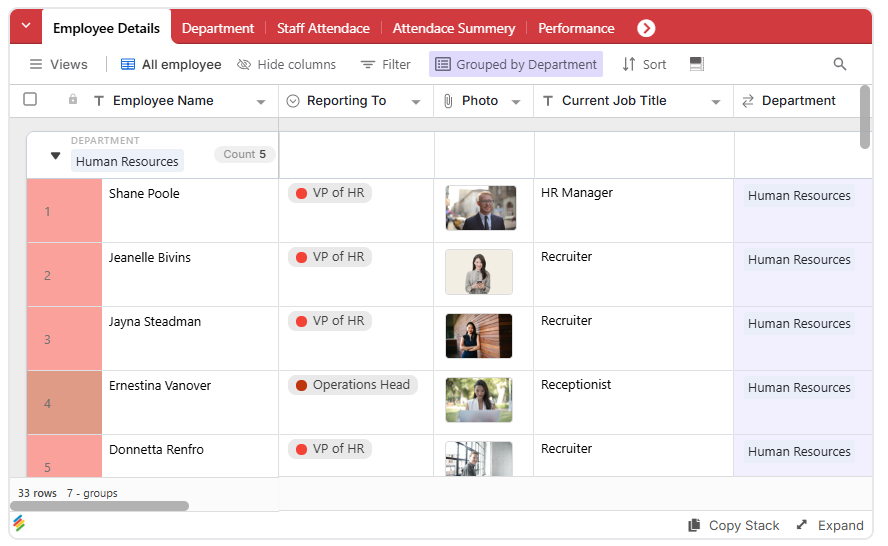Click the Stackby logo icon
Screen dimensions: 888x546
pos(19,523)
